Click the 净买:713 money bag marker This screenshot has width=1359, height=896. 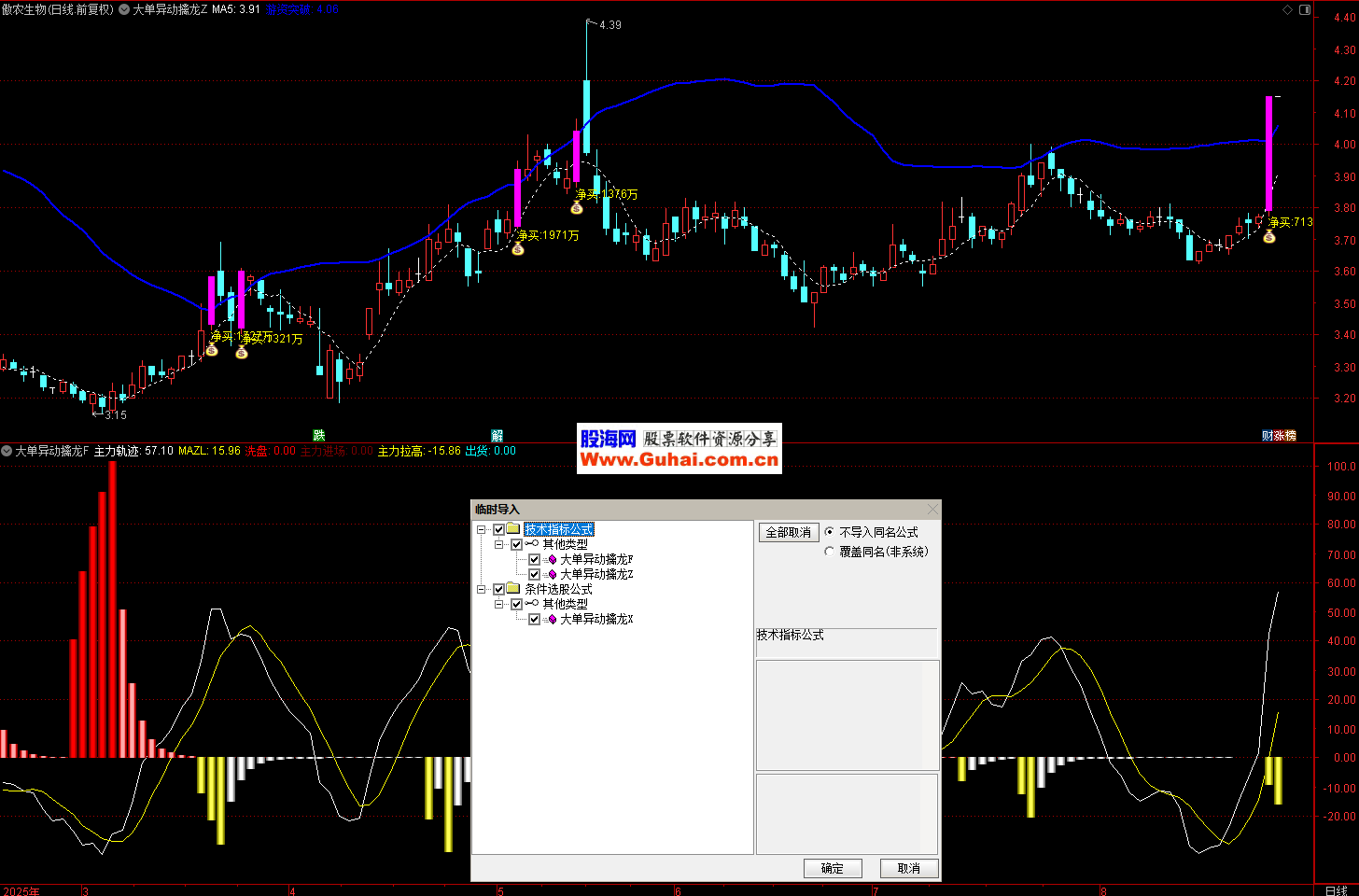tap(1269, 237)
